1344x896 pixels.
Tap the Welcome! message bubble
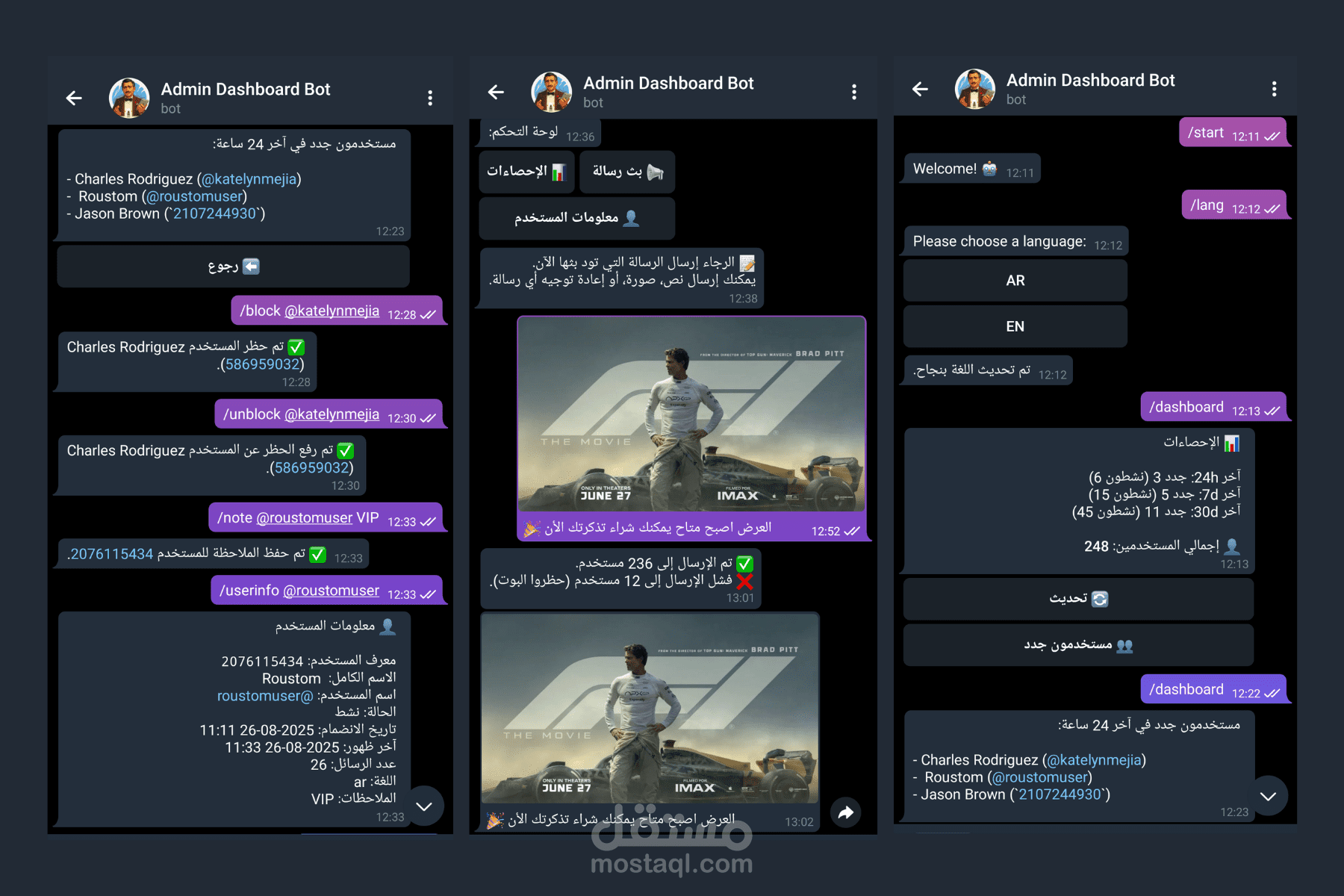click(972, 169)
